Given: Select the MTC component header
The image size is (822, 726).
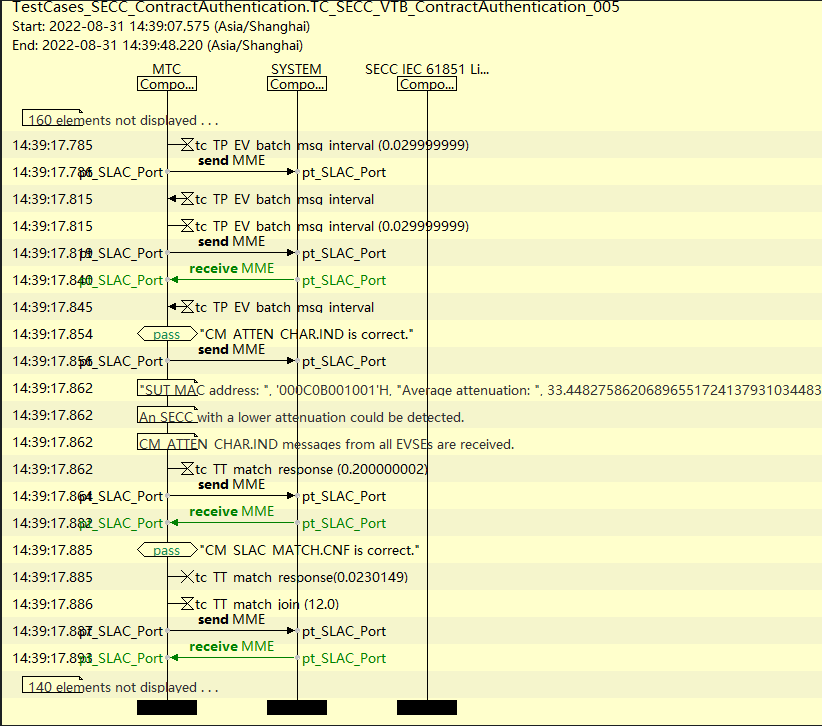Looking at the screenshot, I should pos(167,84).
